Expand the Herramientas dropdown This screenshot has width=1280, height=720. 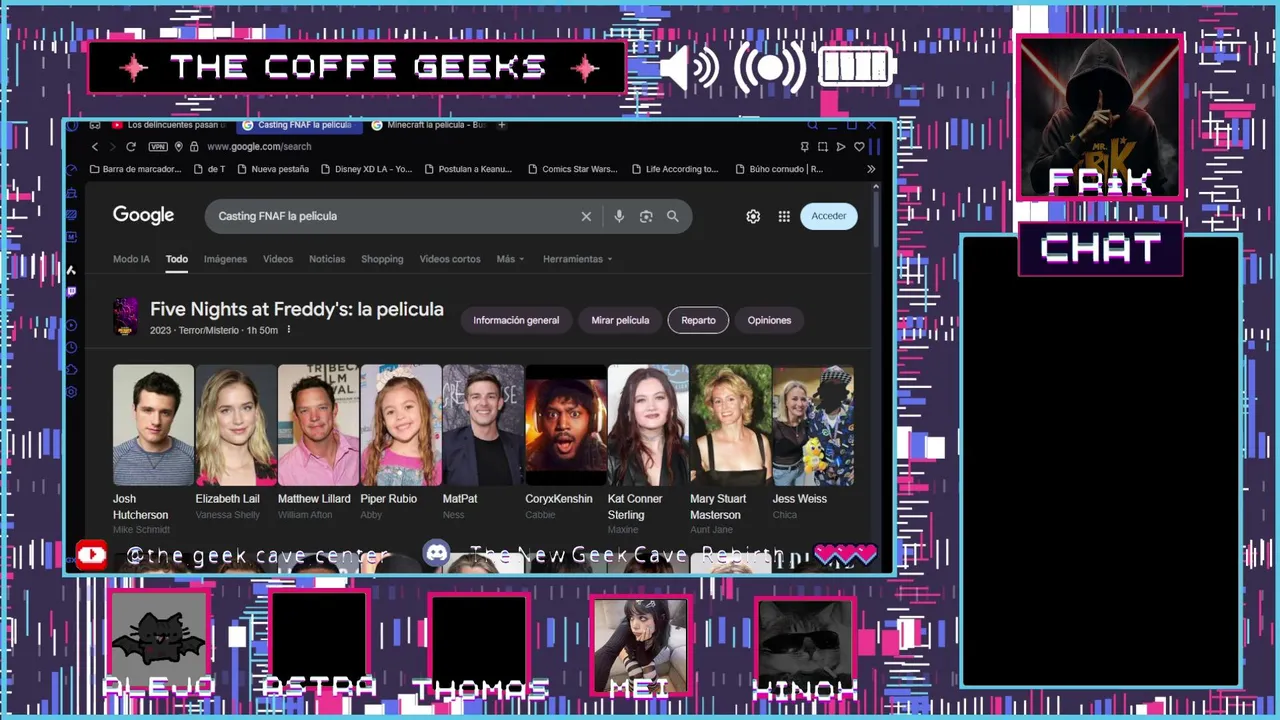577,259
